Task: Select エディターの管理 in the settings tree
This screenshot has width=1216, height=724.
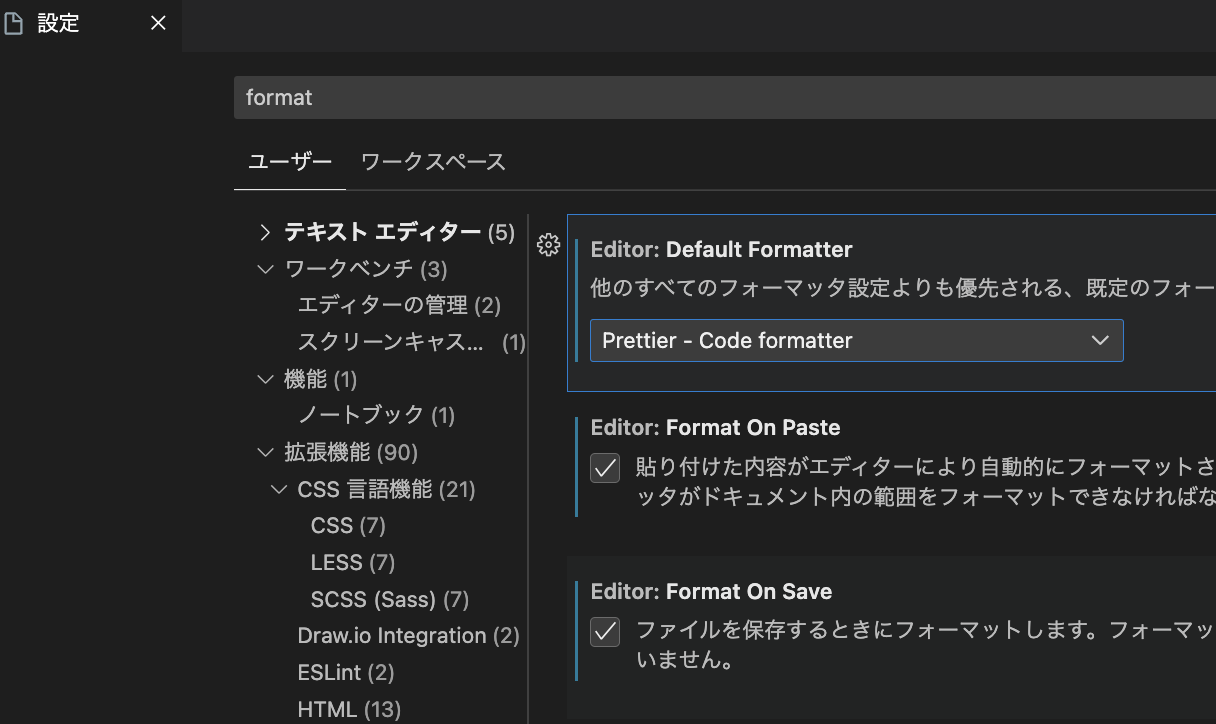Action: point(398,305)
